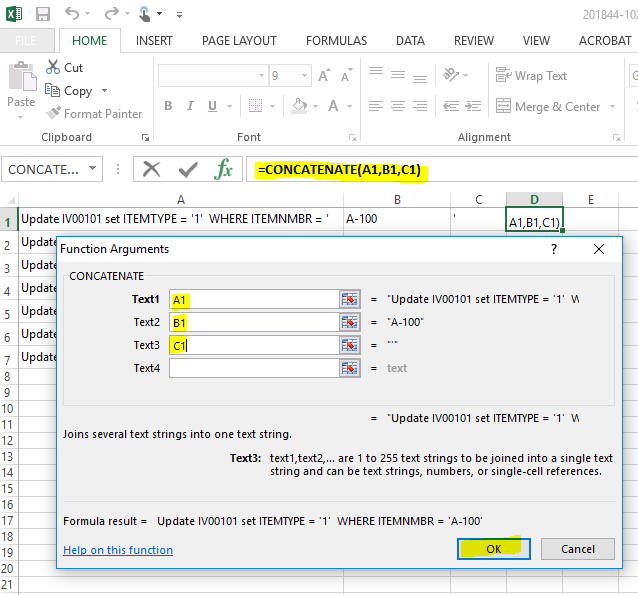Toggle Bold formatting in Font group

(x=168, y=107)
